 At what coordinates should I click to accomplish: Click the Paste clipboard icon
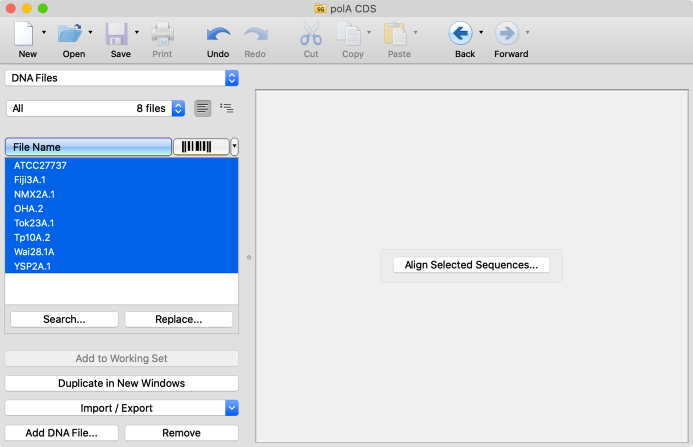click(395, 34)
